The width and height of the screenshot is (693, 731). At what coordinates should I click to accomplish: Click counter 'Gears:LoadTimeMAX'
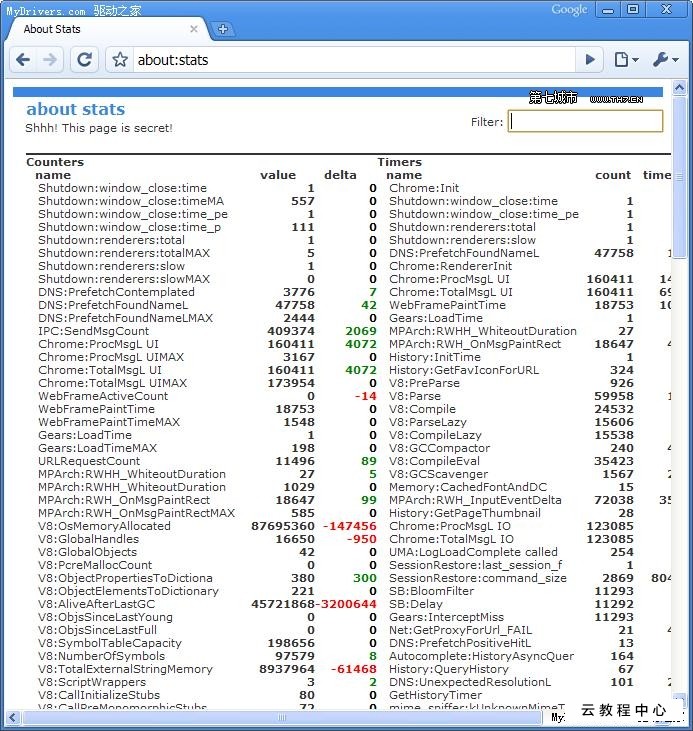[97, 448]
